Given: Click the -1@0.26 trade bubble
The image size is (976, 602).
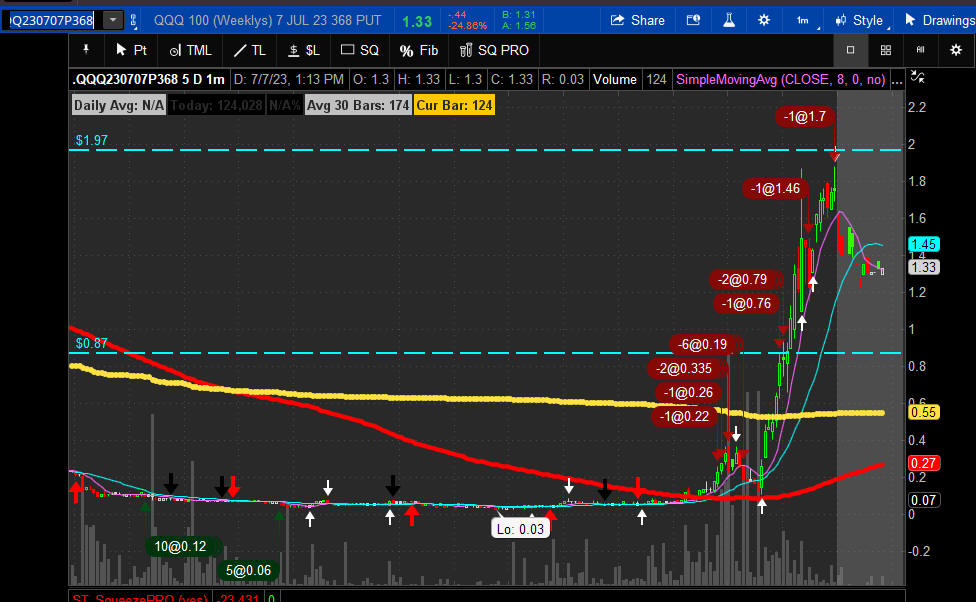Looking at the screenshot, I should pos(688,393).
